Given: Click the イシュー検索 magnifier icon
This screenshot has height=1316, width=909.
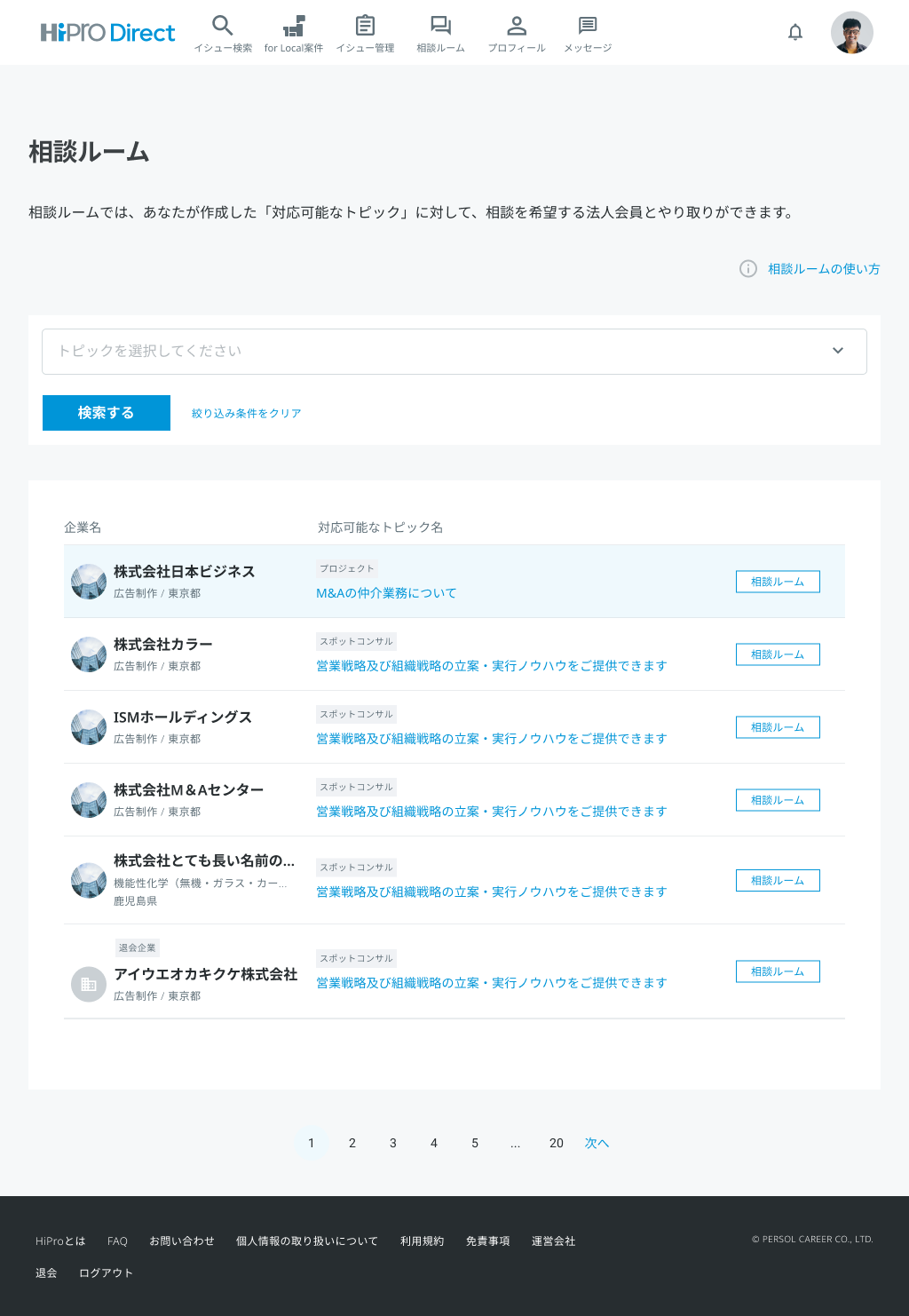Looking at the screenshot, I should (223, 26).
